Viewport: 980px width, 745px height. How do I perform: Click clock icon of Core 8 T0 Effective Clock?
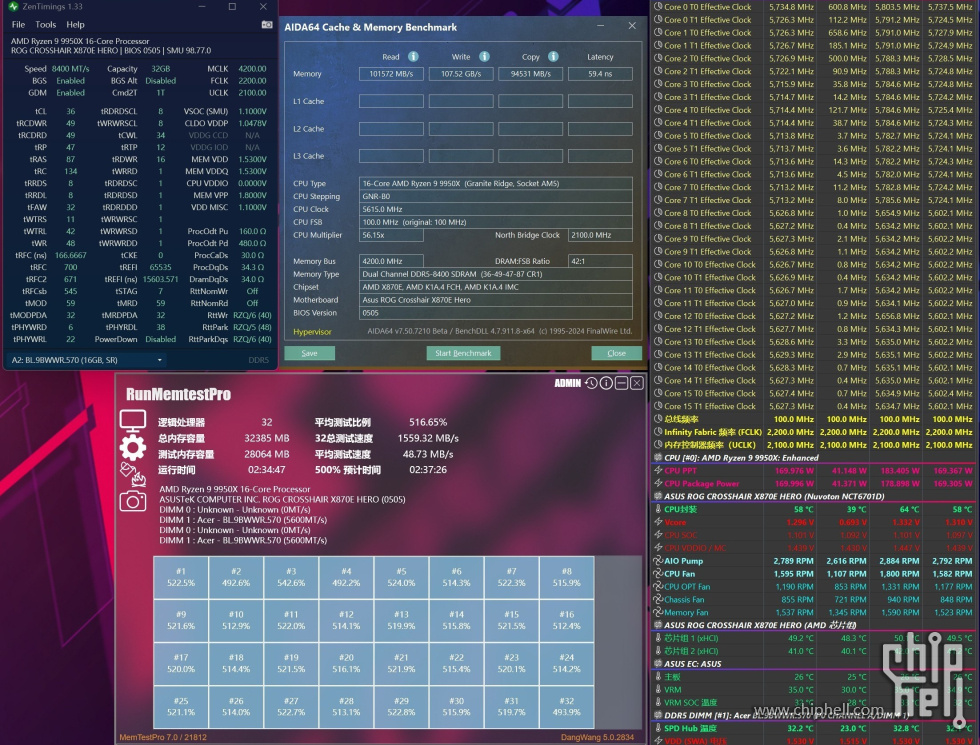coord(658,213)
